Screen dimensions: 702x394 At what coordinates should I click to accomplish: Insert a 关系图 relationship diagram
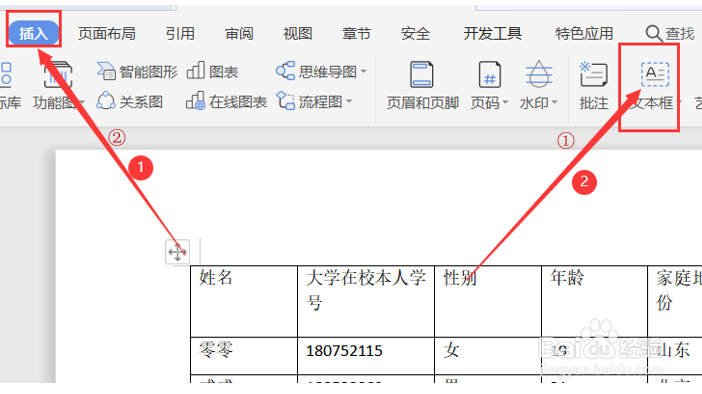(130, 102)
